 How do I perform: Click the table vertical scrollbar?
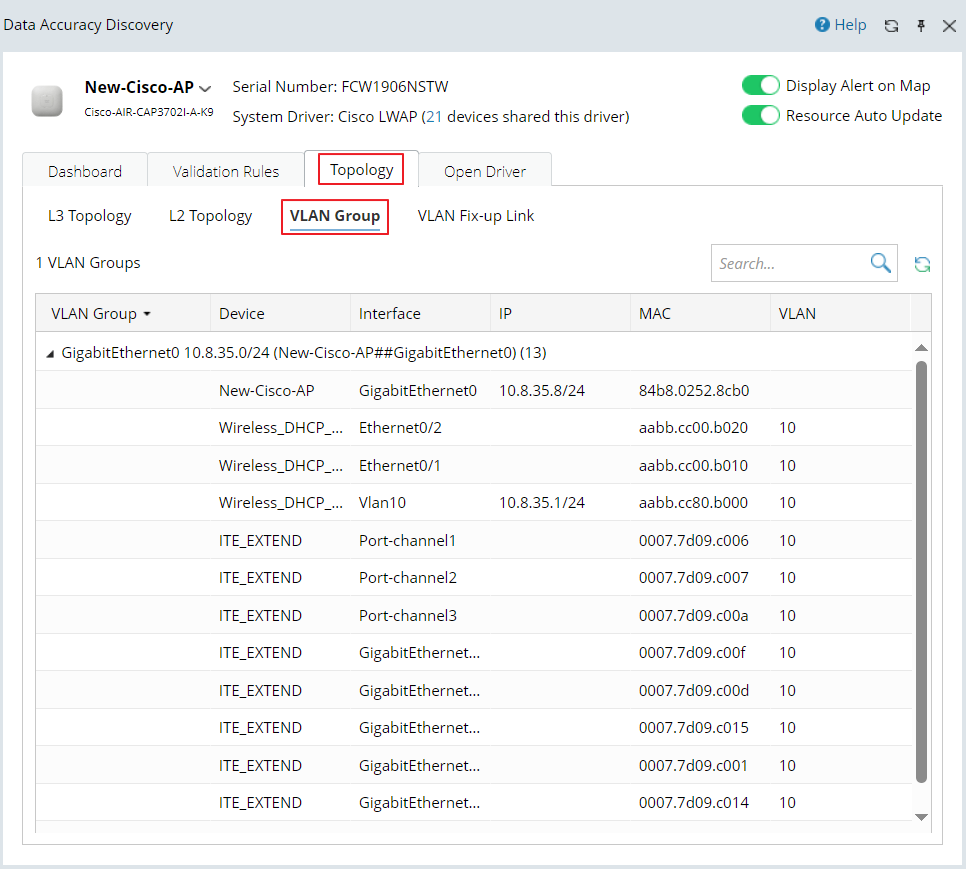click(922, 570)
